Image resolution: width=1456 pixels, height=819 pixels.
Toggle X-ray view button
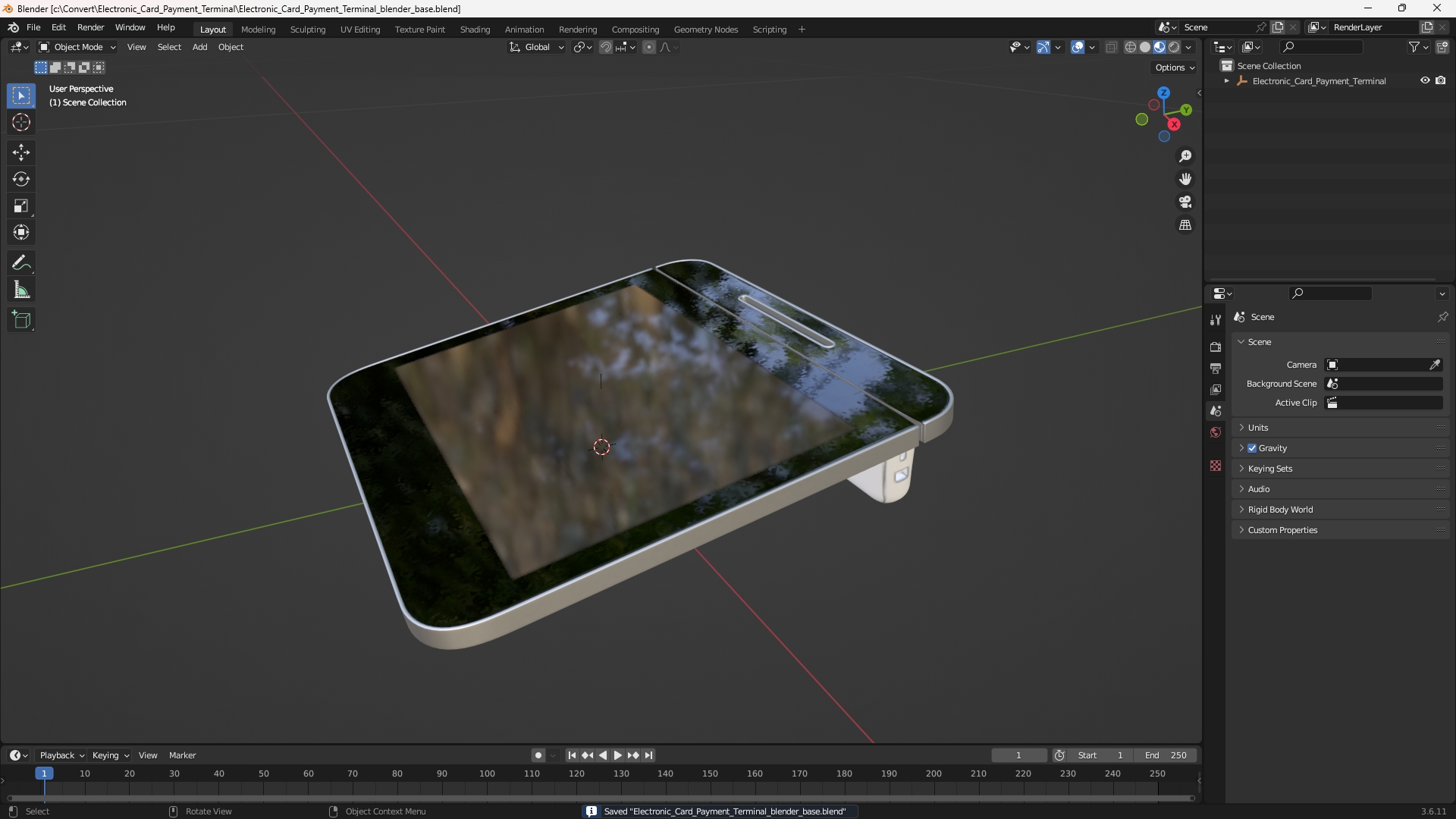(x=1112, y=47)
